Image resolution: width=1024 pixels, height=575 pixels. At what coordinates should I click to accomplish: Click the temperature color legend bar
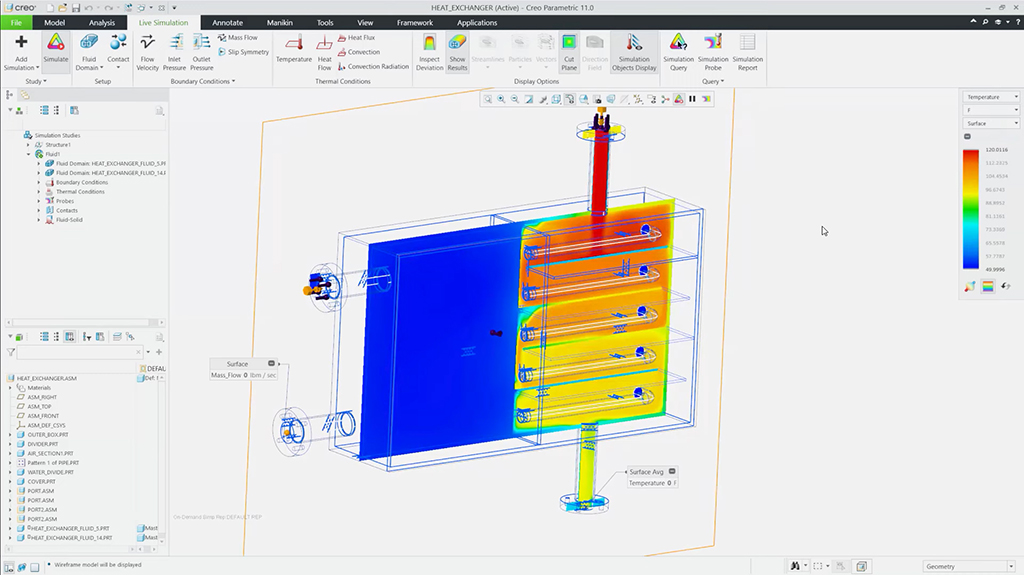[970, 209]
